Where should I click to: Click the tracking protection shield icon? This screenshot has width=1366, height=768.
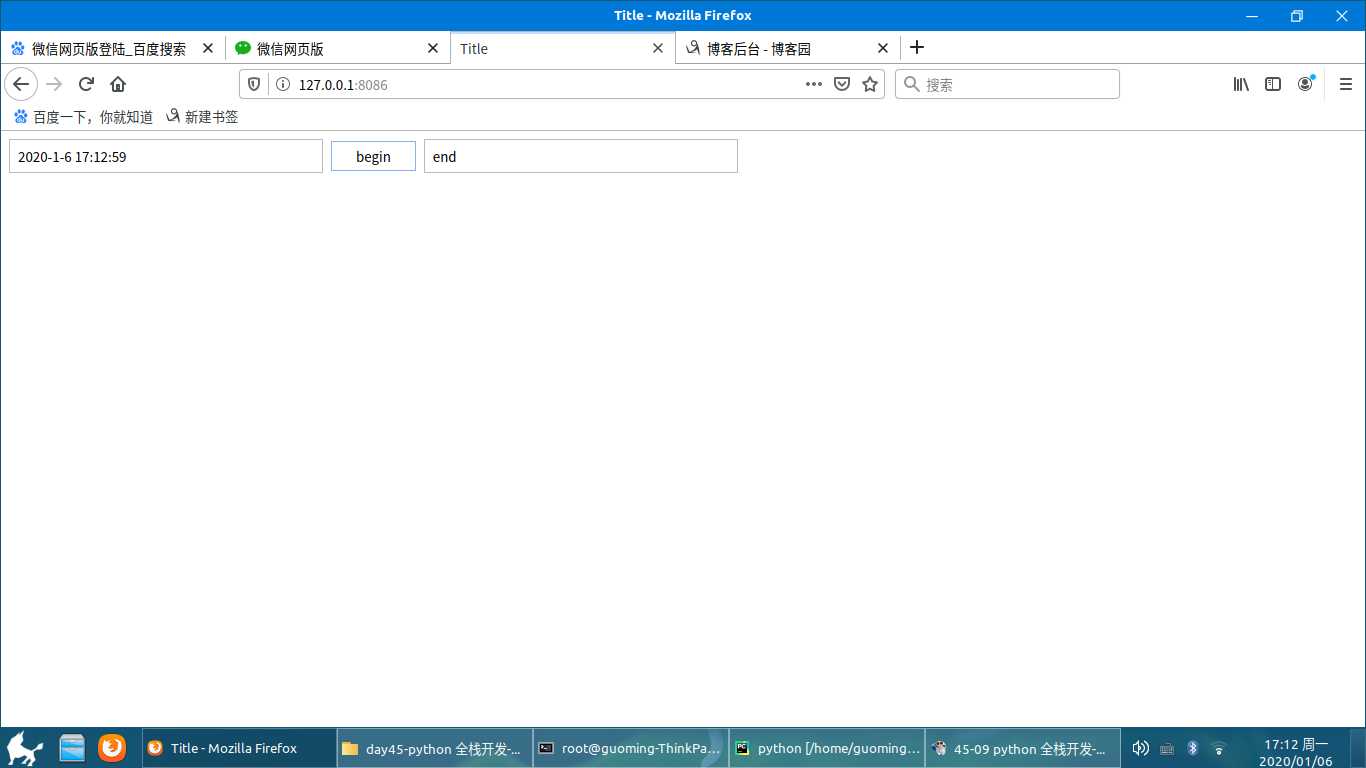pyautogui.click(x=254, y=85)
